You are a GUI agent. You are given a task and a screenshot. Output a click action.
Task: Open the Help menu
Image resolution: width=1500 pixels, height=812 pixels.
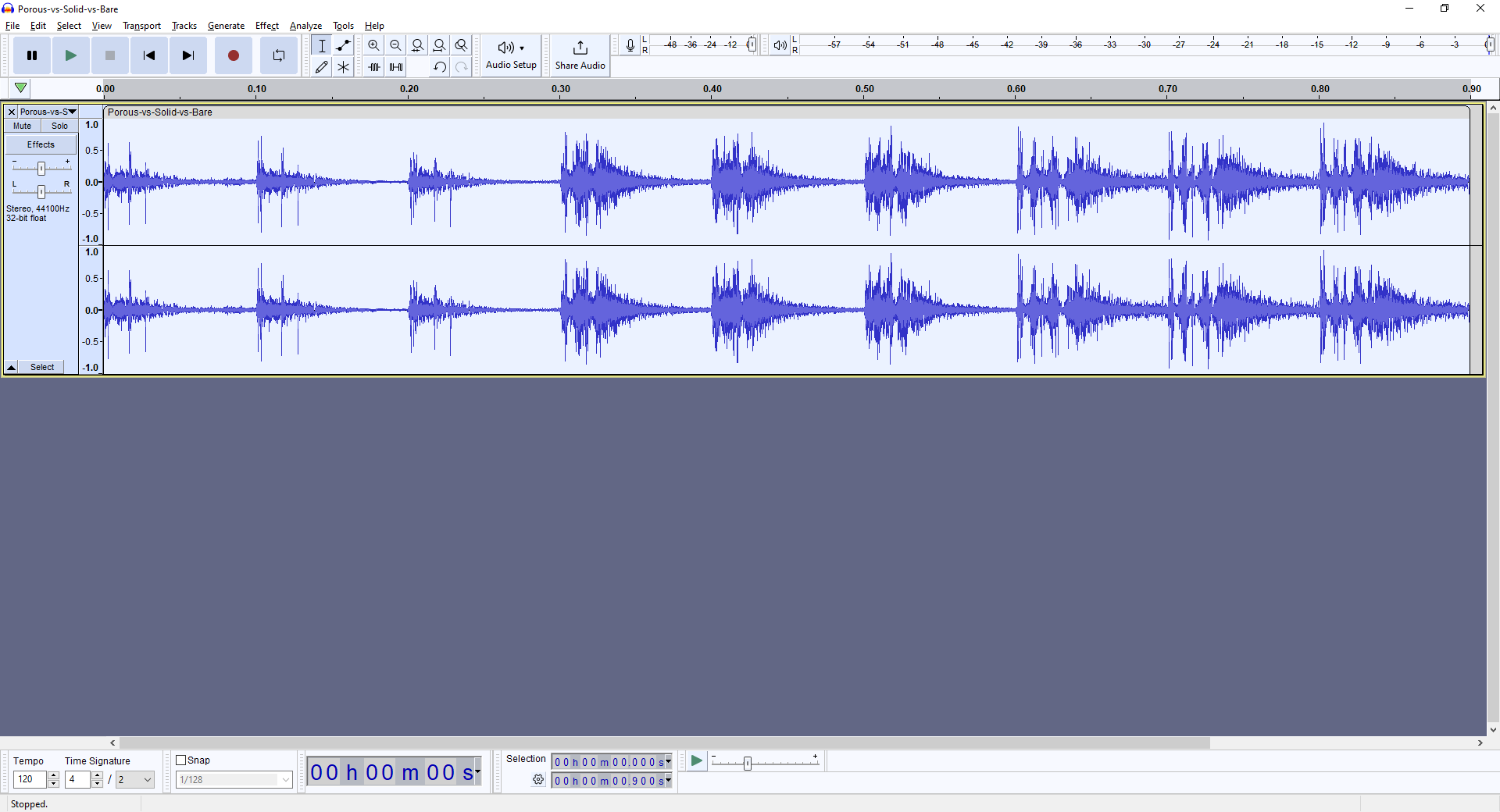(374, 26)
